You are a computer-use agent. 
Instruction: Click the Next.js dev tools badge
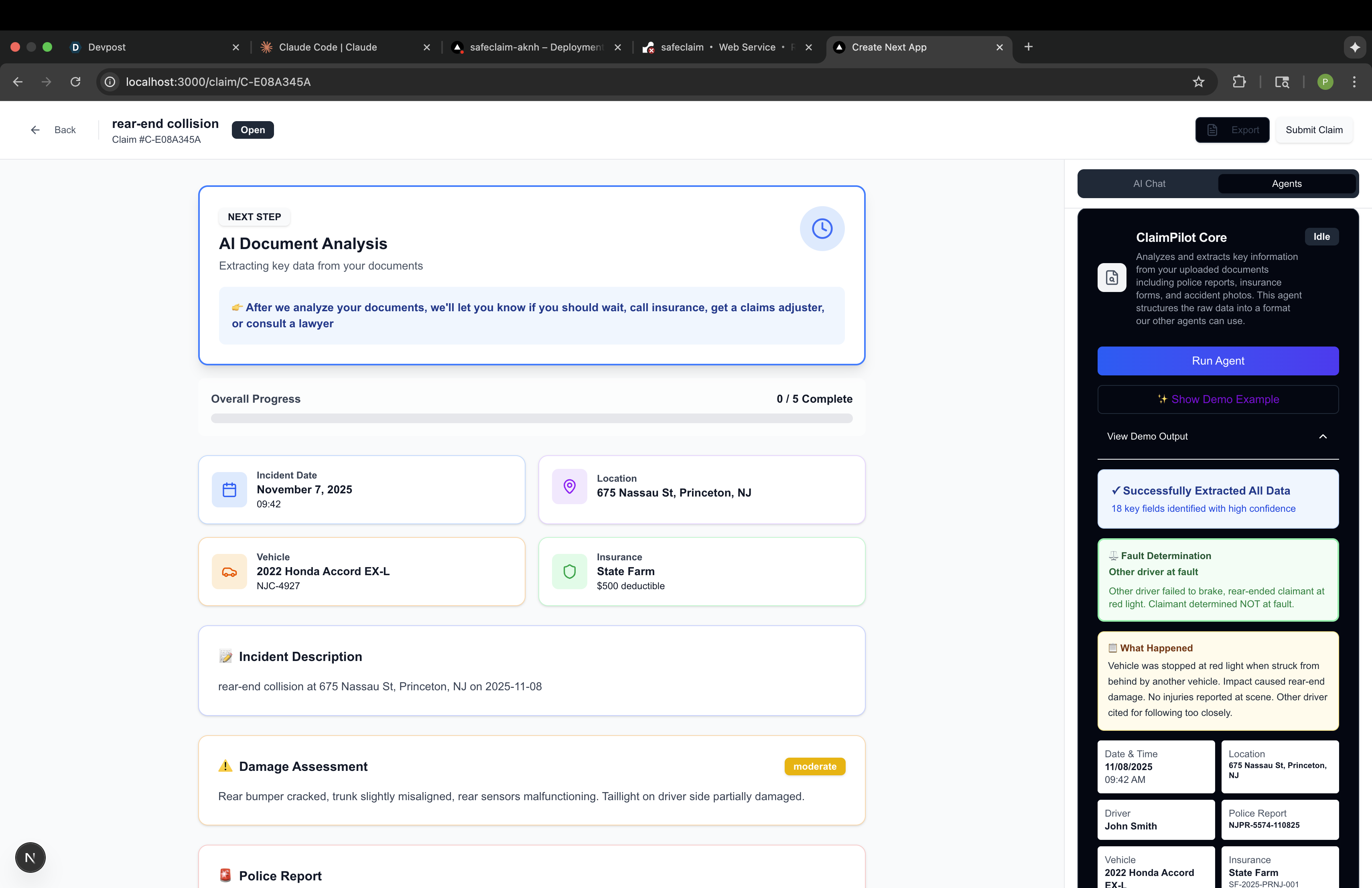pos(30,858)
